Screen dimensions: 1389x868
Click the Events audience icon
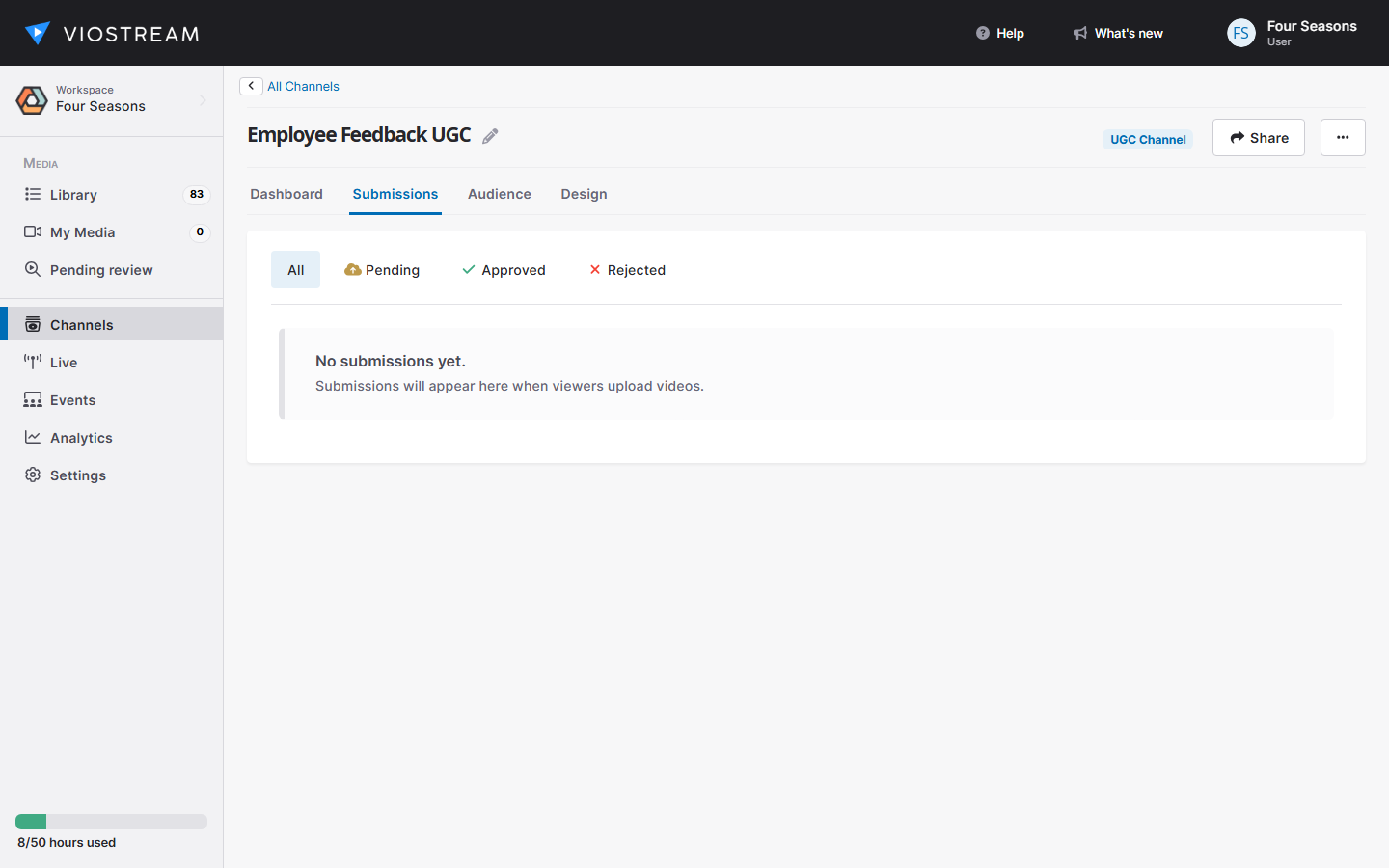click(33, 399)
